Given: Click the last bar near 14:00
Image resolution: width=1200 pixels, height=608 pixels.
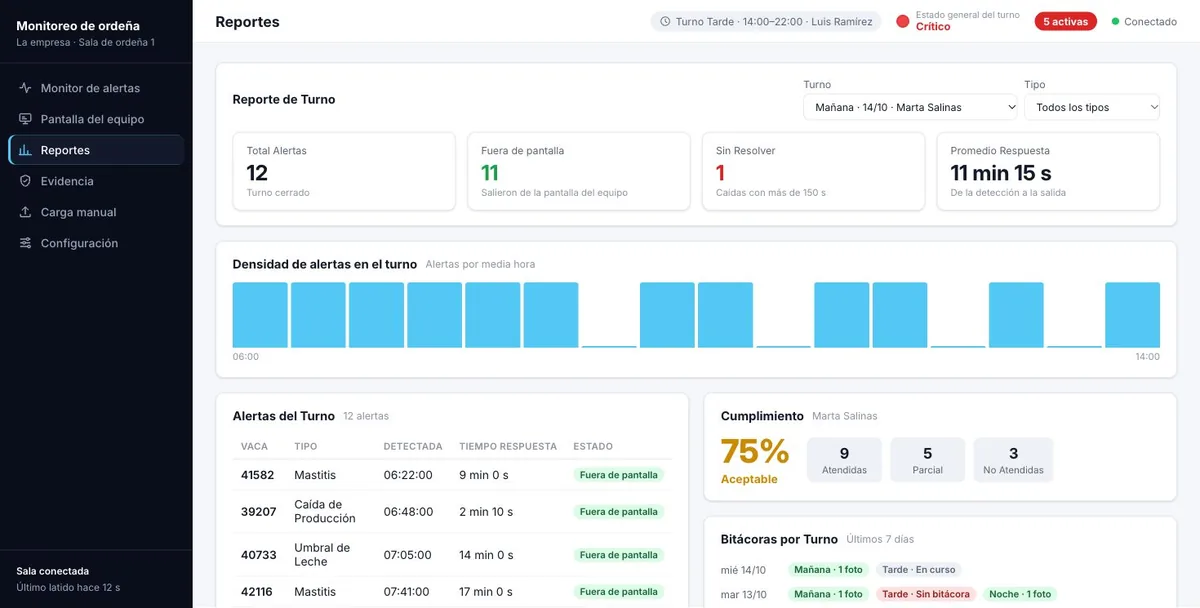Looking at the screenshot, I should click(x=1132, y=315).
